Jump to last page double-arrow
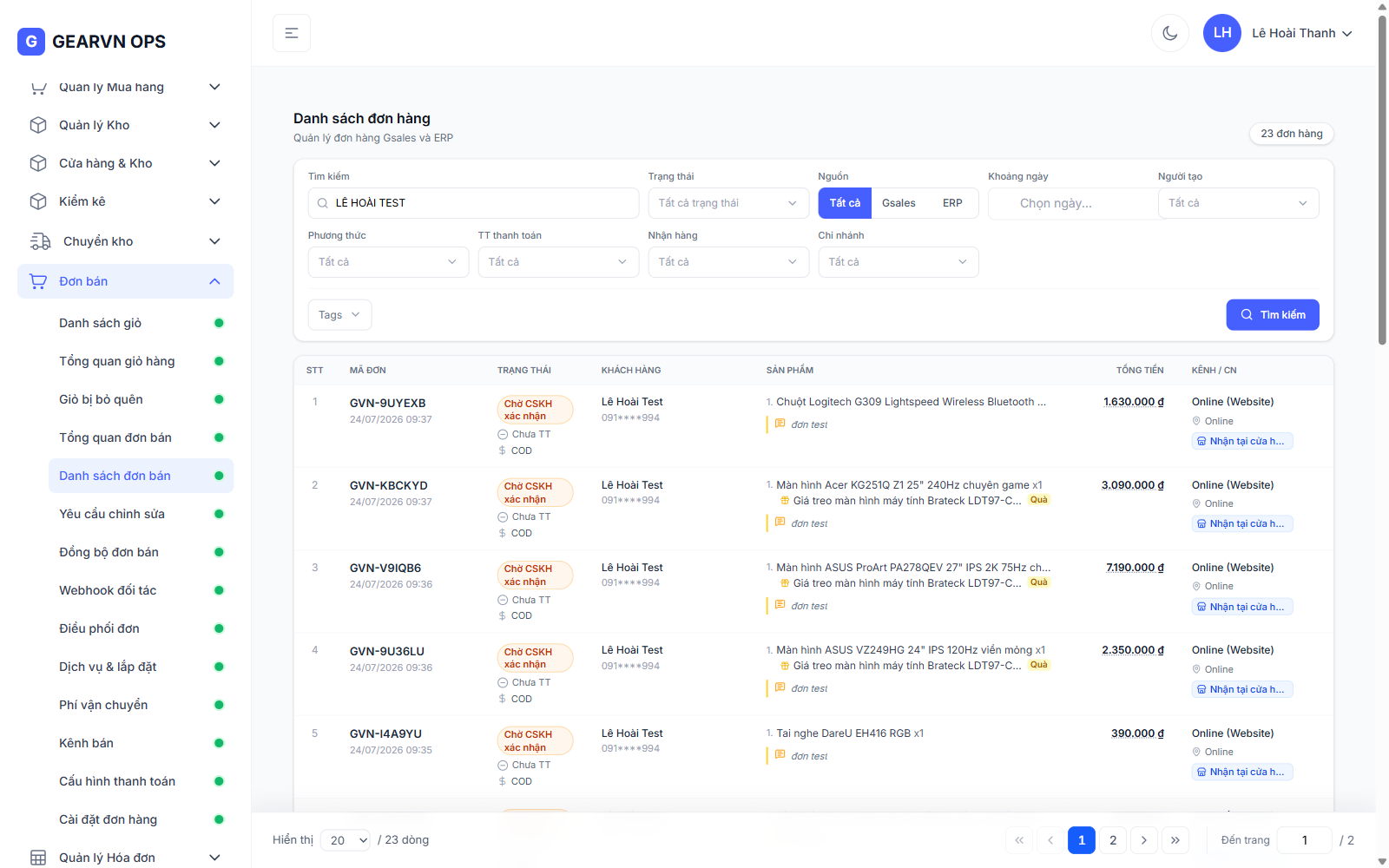This screenshot has height=868, width=1389. pyautogui.click(x=1175, y=840)
